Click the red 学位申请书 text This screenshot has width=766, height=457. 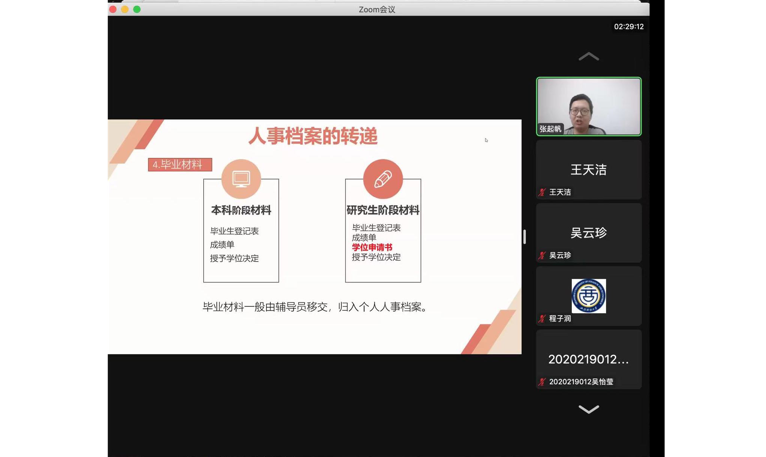tap(372, 247)
